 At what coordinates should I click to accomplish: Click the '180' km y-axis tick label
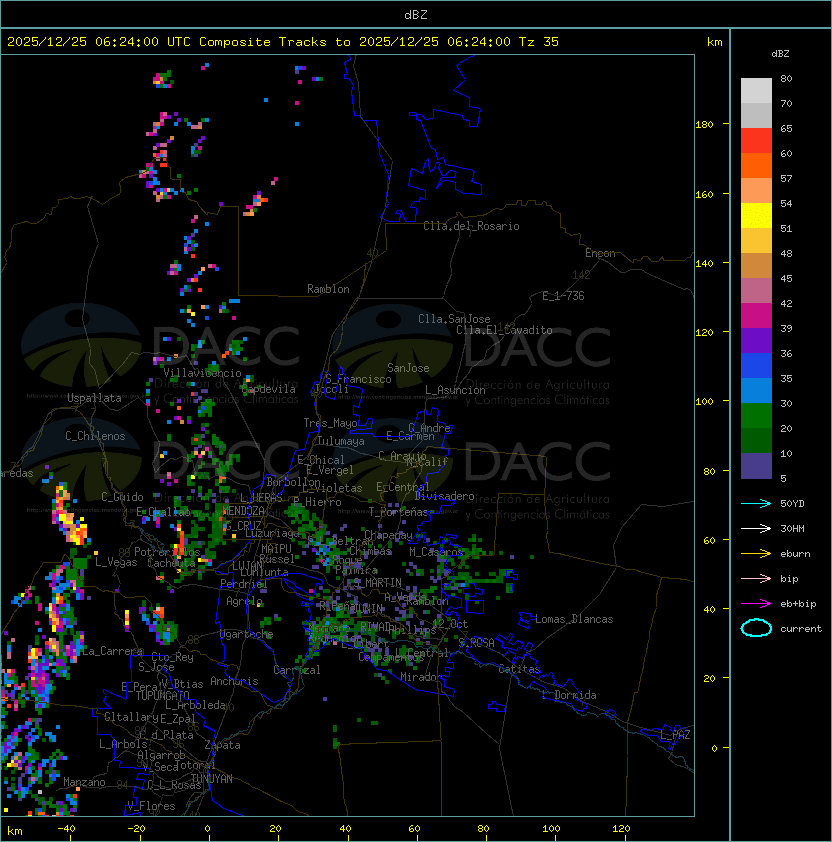tap(704, 124)
